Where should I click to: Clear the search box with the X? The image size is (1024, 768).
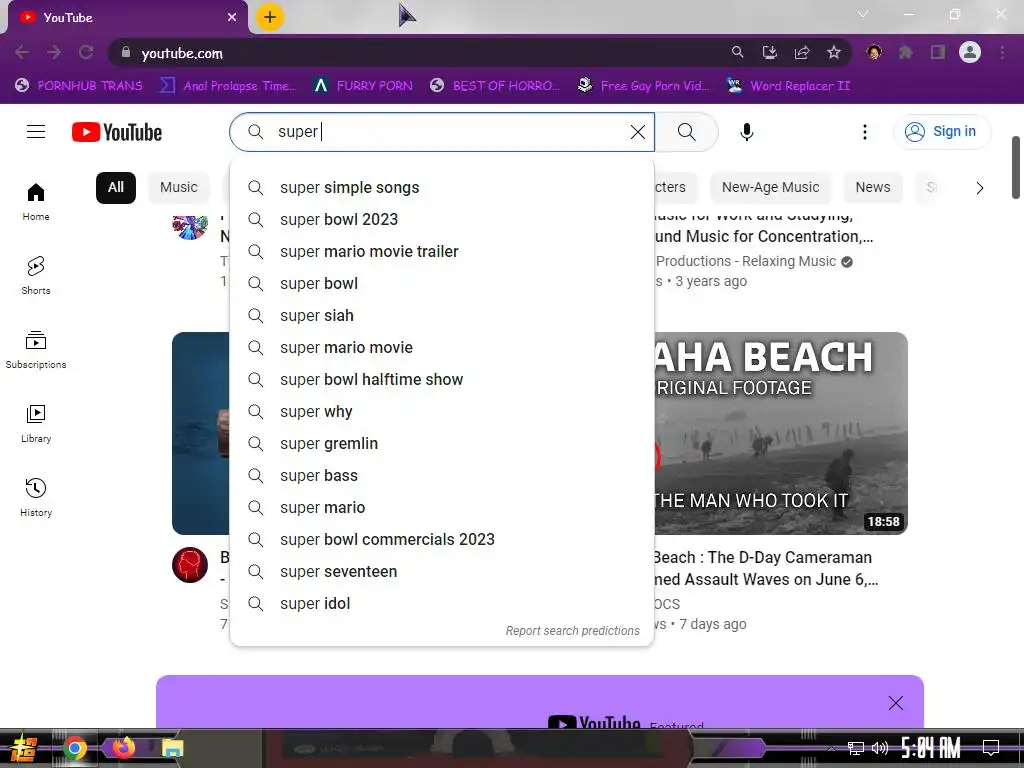[x=637, y=132]
